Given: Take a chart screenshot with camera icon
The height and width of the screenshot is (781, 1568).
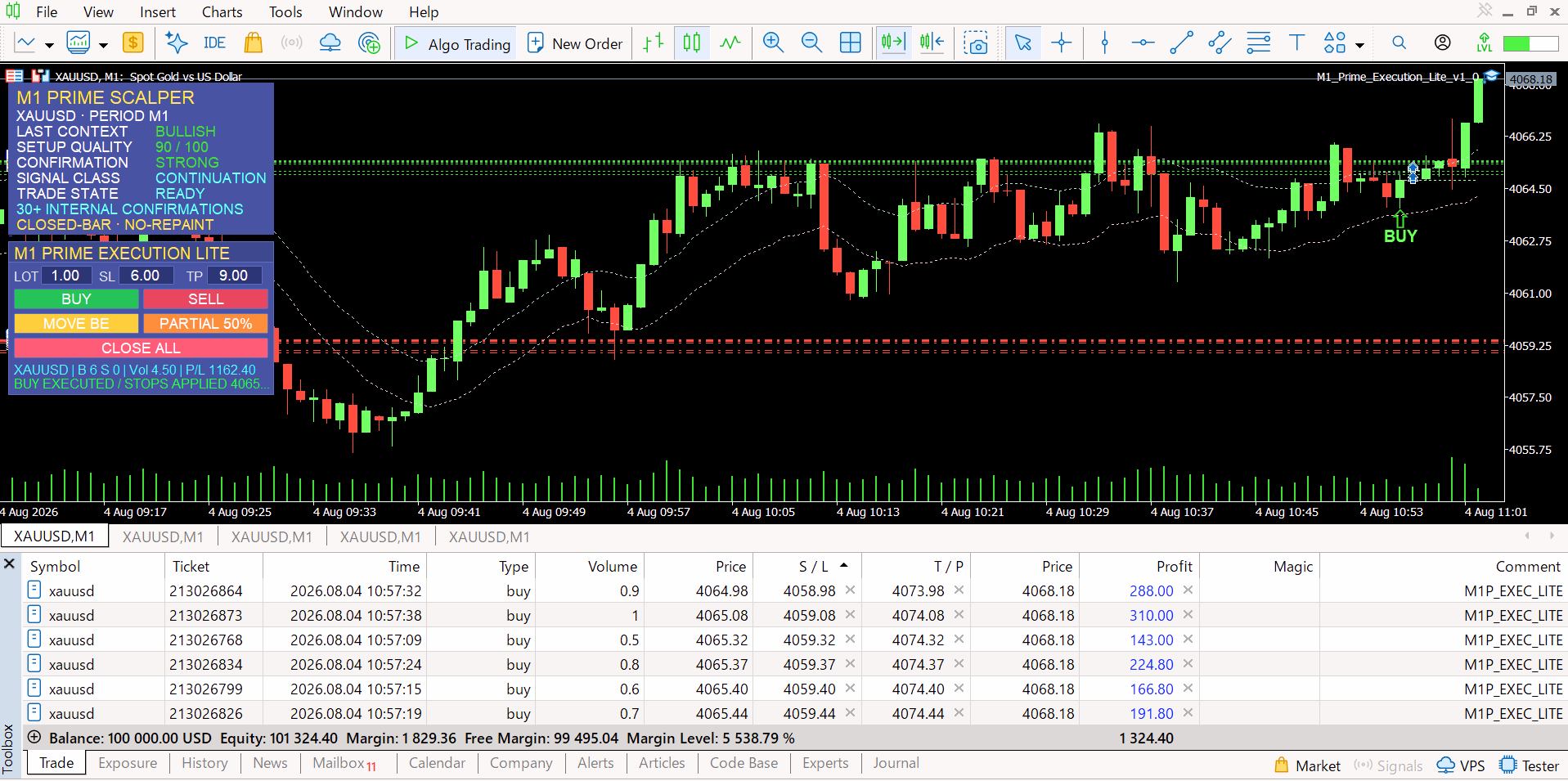Looking at the screenshot, I should click(x=976, y=43).
